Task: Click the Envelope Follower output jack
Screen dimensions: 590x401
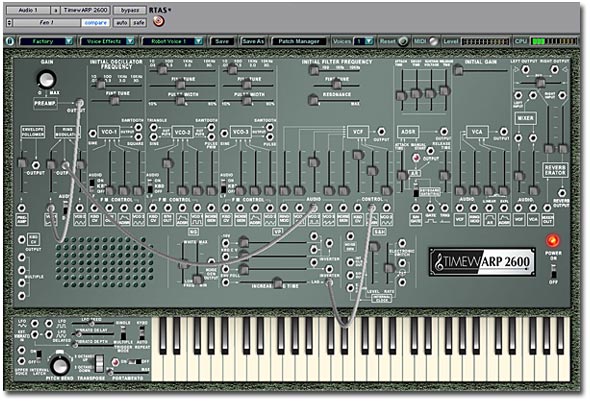Action: 36,165
